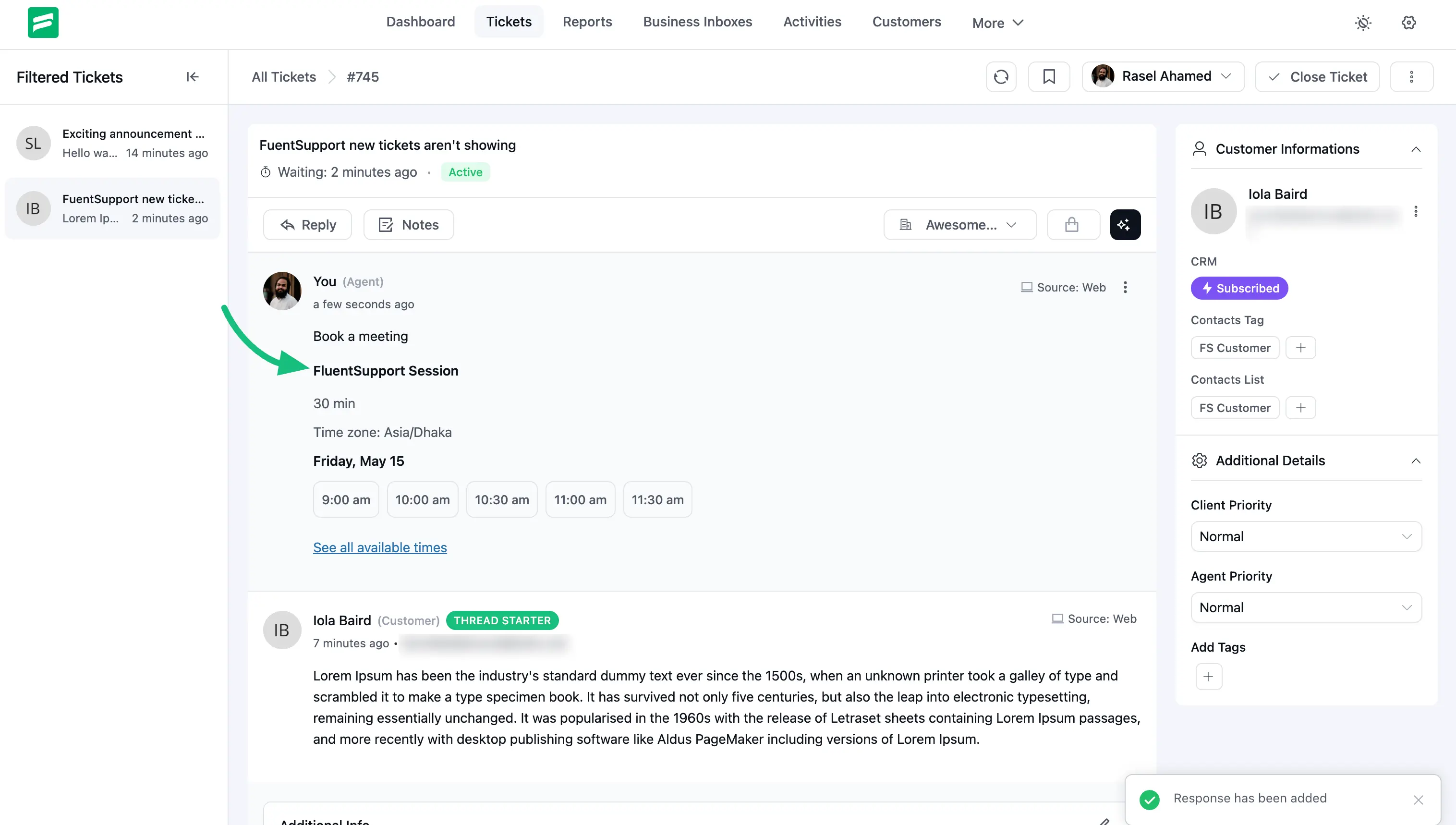Click the ticket title FuentSupport new tickets aren't showing

[388, 145]
